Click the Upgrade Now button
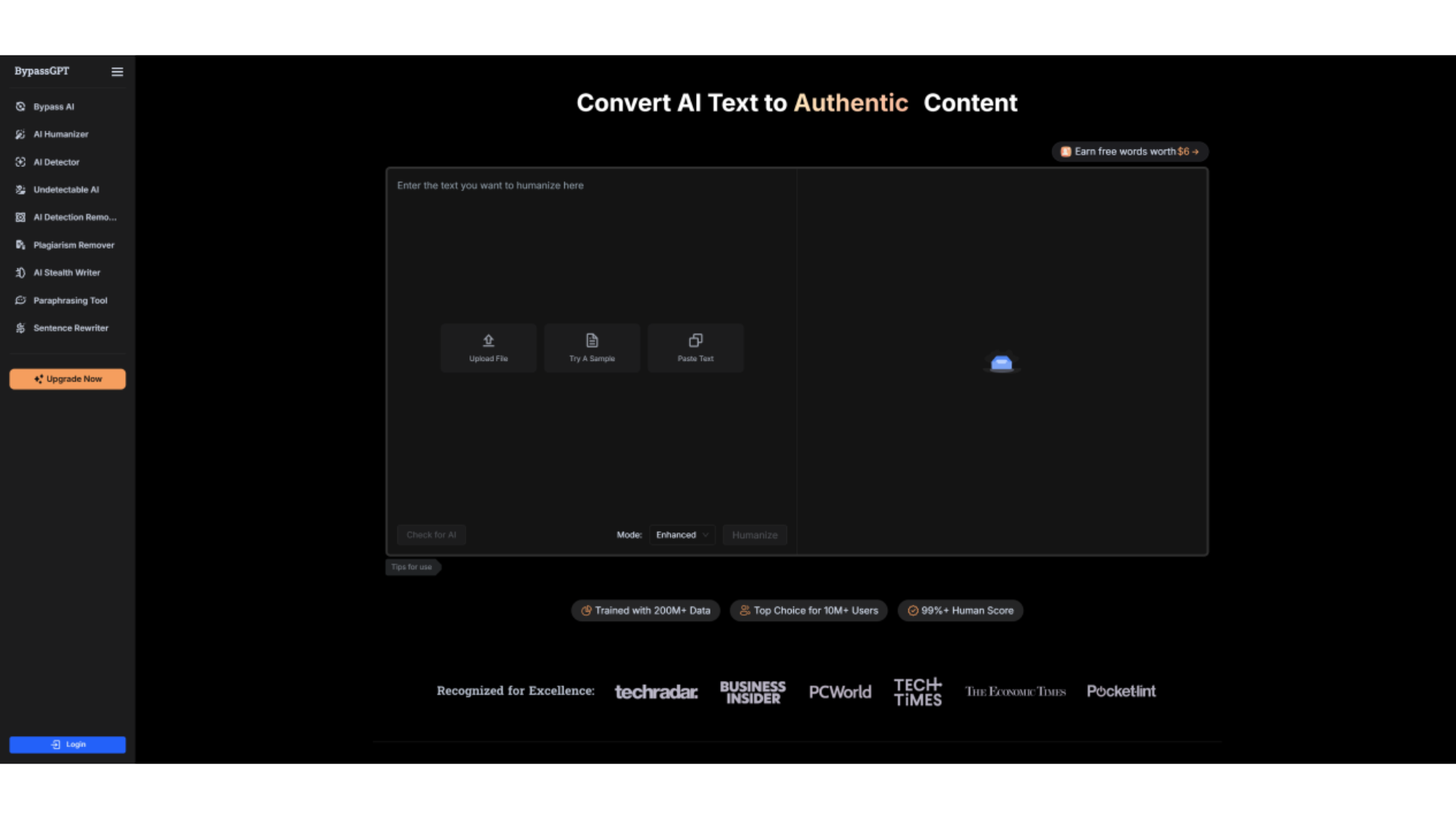The image size is (1456, 819). [67, 379]
